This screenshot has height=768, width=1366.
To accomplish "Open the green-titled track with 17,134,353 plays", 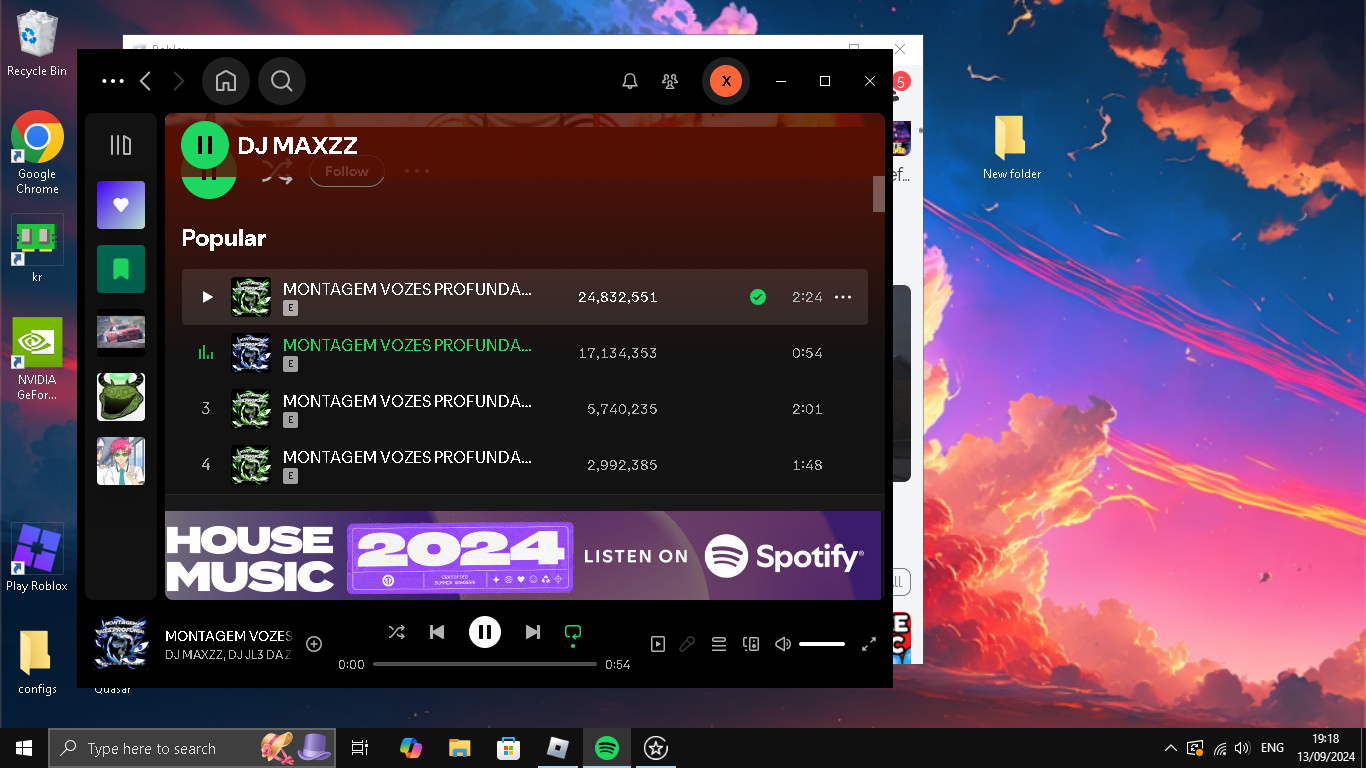I will [x=407, y=345].
